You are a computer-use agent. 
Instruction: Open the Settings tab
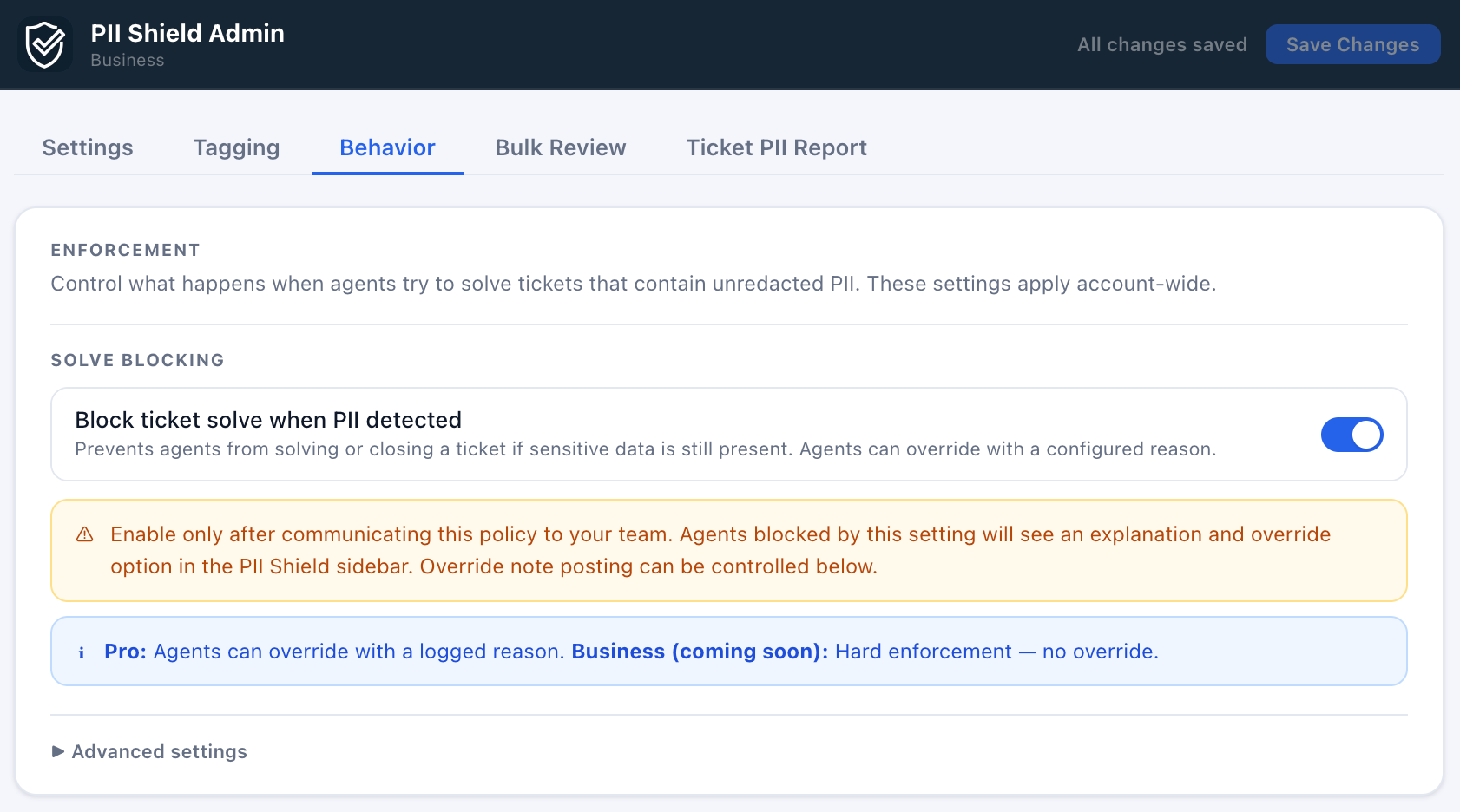[88, 147]
